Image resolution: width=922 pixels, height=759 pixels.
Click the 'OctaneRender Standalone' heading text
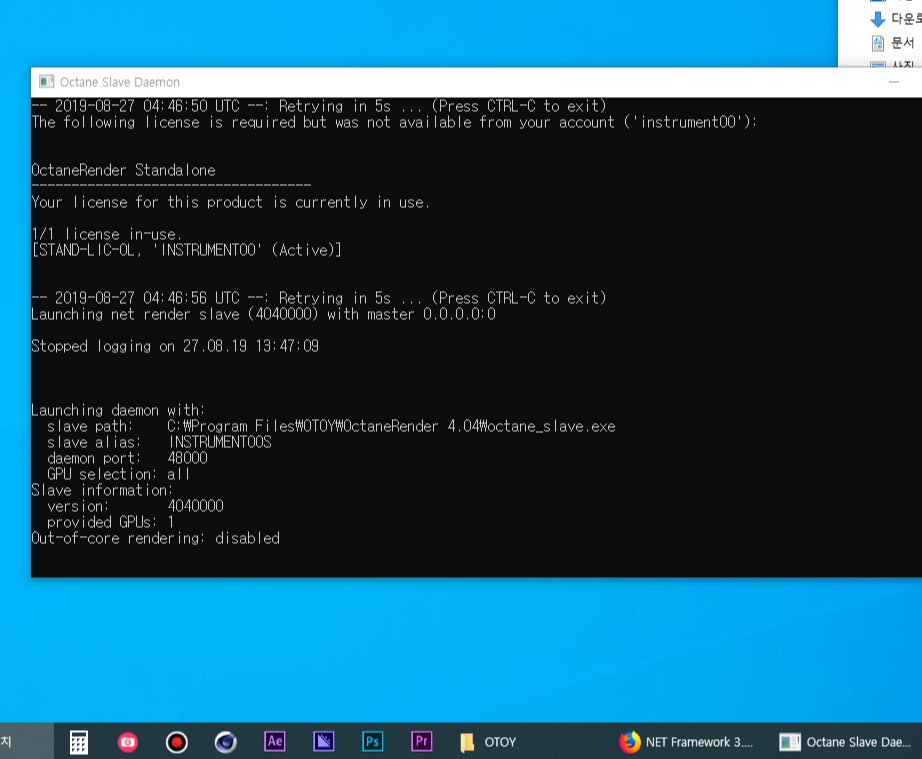(x=123, y=170)
